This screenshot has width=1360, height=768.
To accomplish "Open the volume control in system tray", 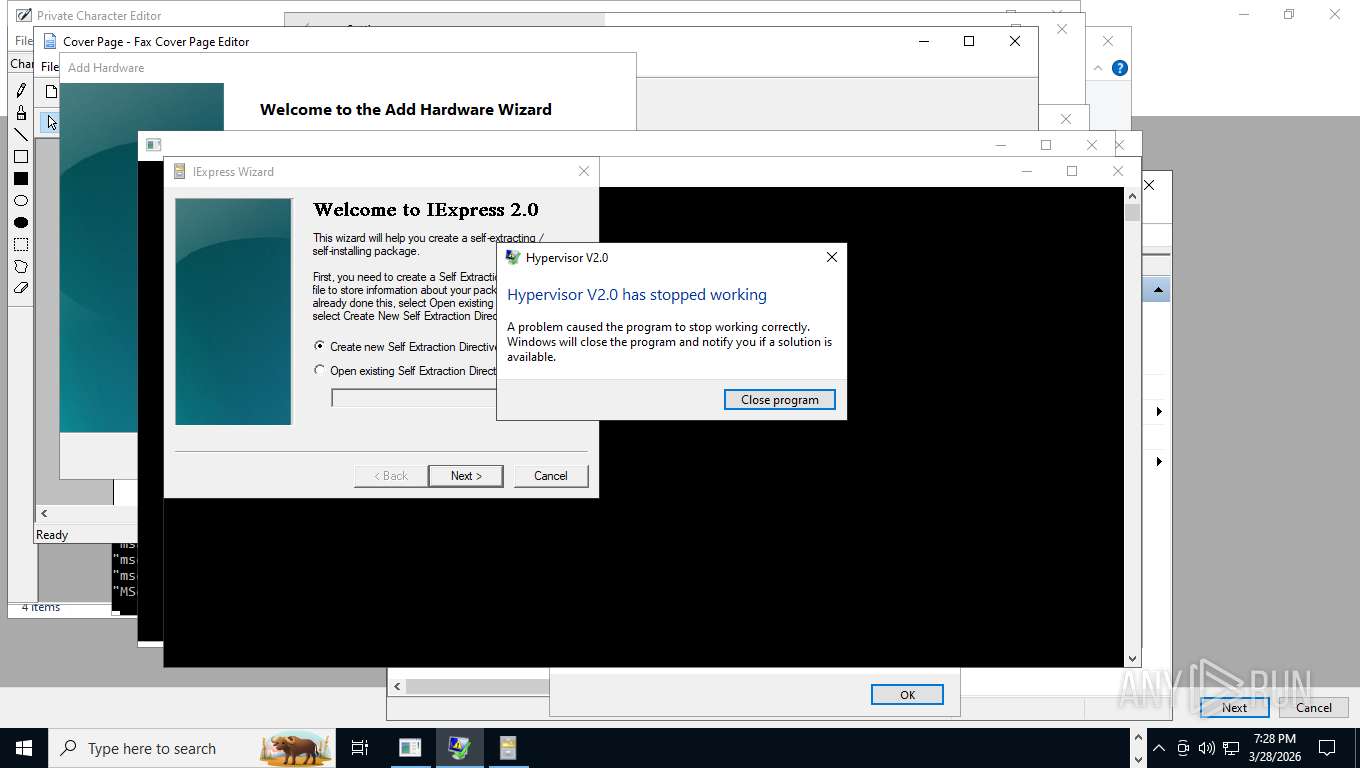I will coord(1207,748).
